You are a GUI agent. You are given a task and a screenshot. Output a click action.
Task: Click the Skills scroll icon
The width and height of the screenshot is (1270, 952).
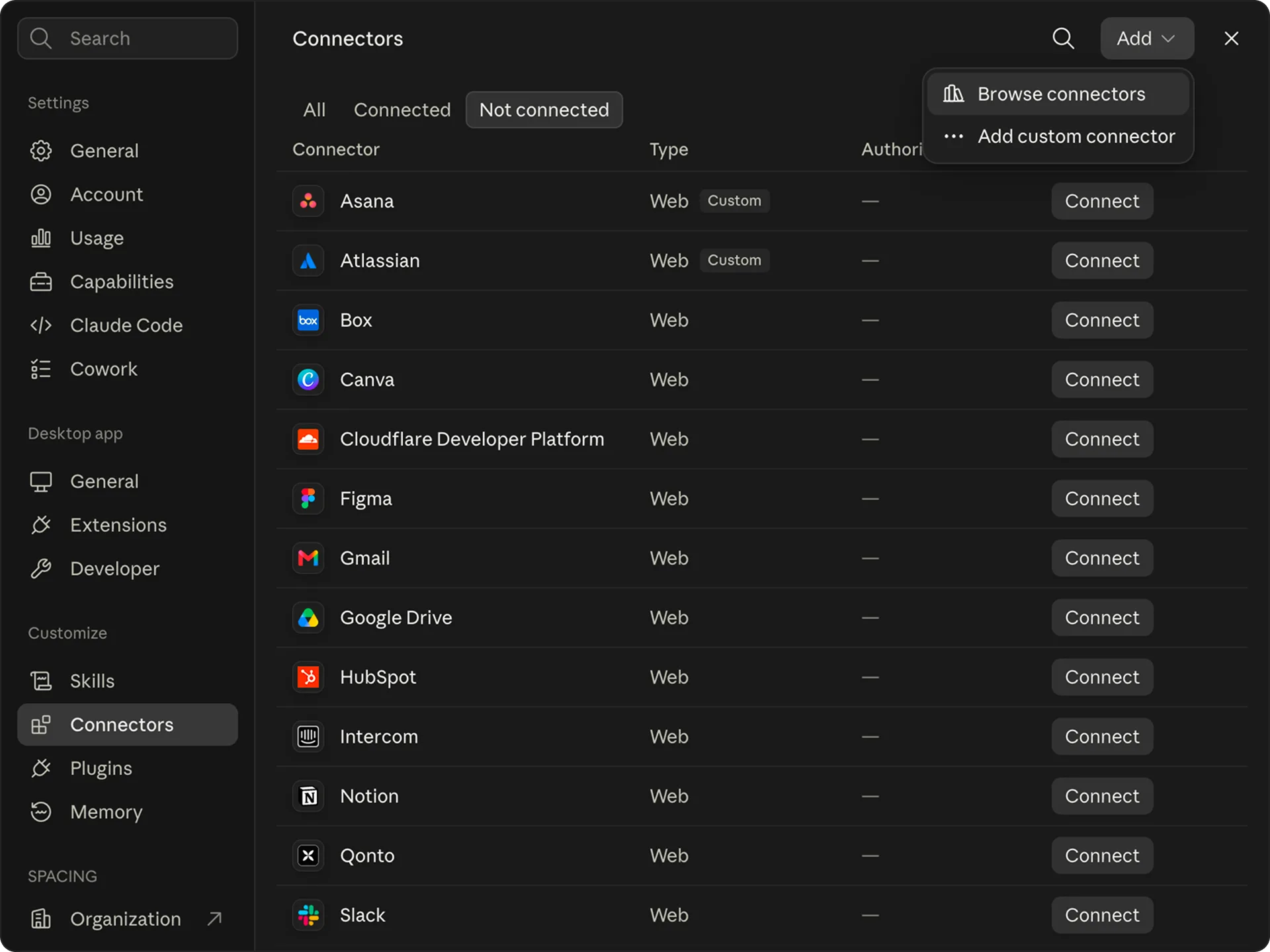pyautogui.click(x=41, y=681)
